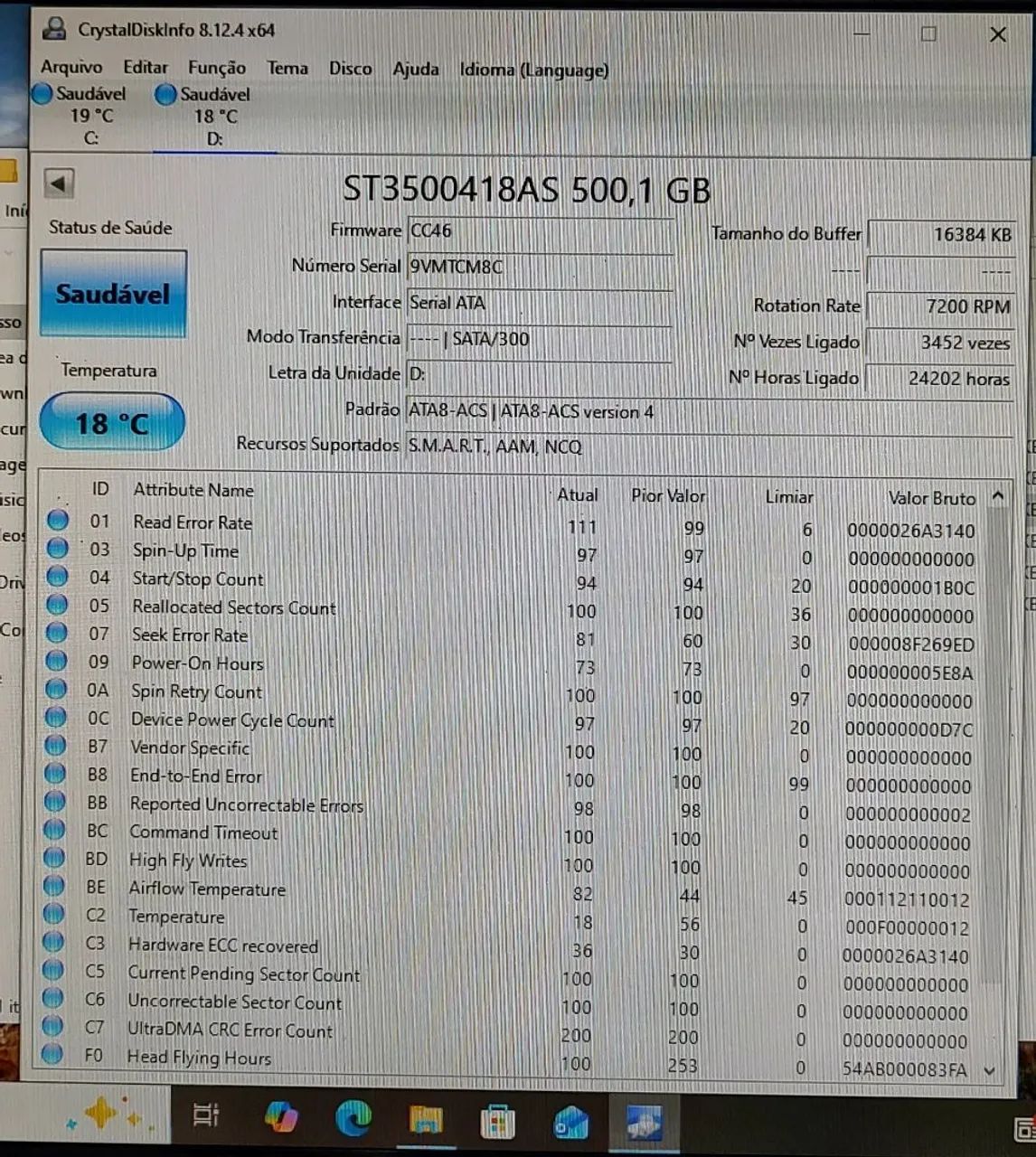Open Microsoft Store from the taskbar

(497, 1123)
